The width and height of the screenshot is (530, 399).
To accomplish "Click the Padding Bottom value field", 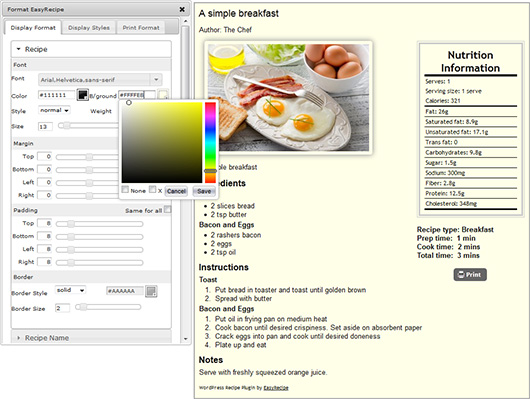I will tap(45, 236).
